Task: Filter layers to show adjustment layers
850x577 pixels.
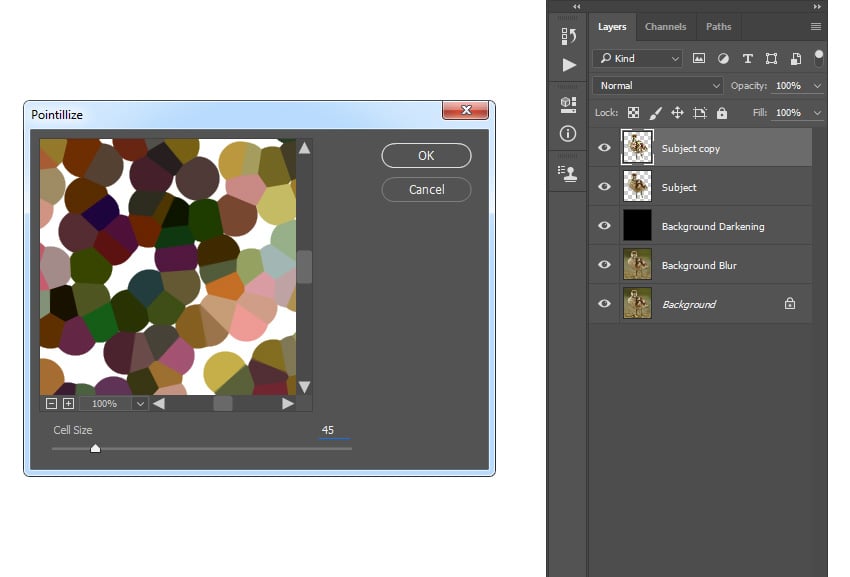Action: pos(724,58)
